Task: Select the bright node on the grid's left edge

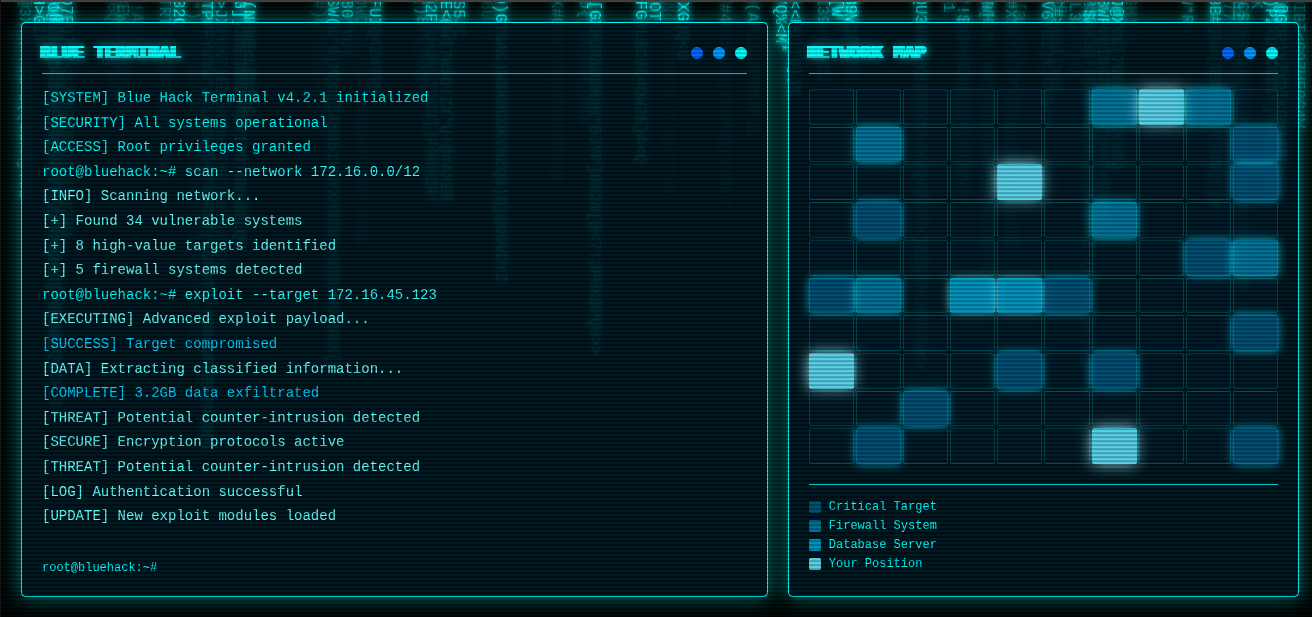Action: 832,371
